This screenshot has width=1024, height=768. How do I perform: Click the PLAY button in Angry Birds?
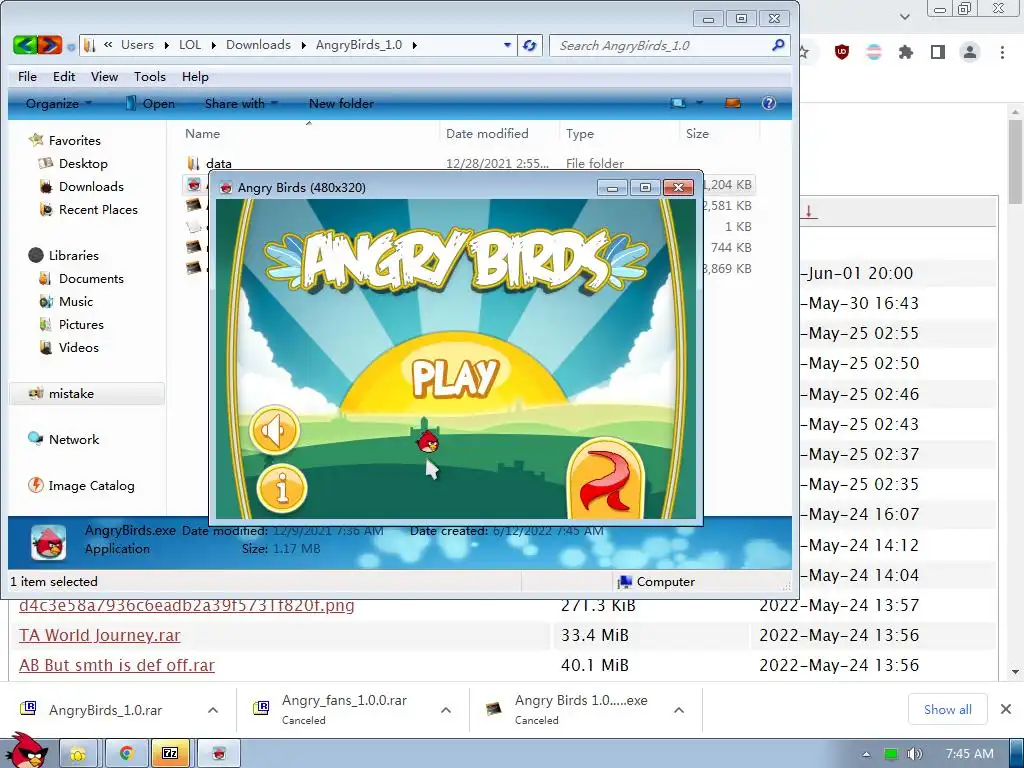[x=455, y=377]
